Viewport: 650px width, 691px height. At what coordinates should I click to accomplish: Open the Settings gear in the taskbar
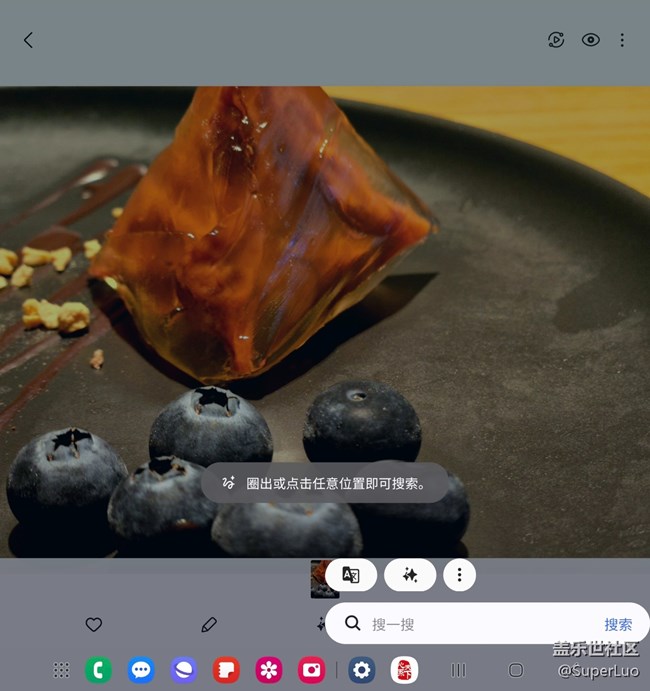(361, 670)
